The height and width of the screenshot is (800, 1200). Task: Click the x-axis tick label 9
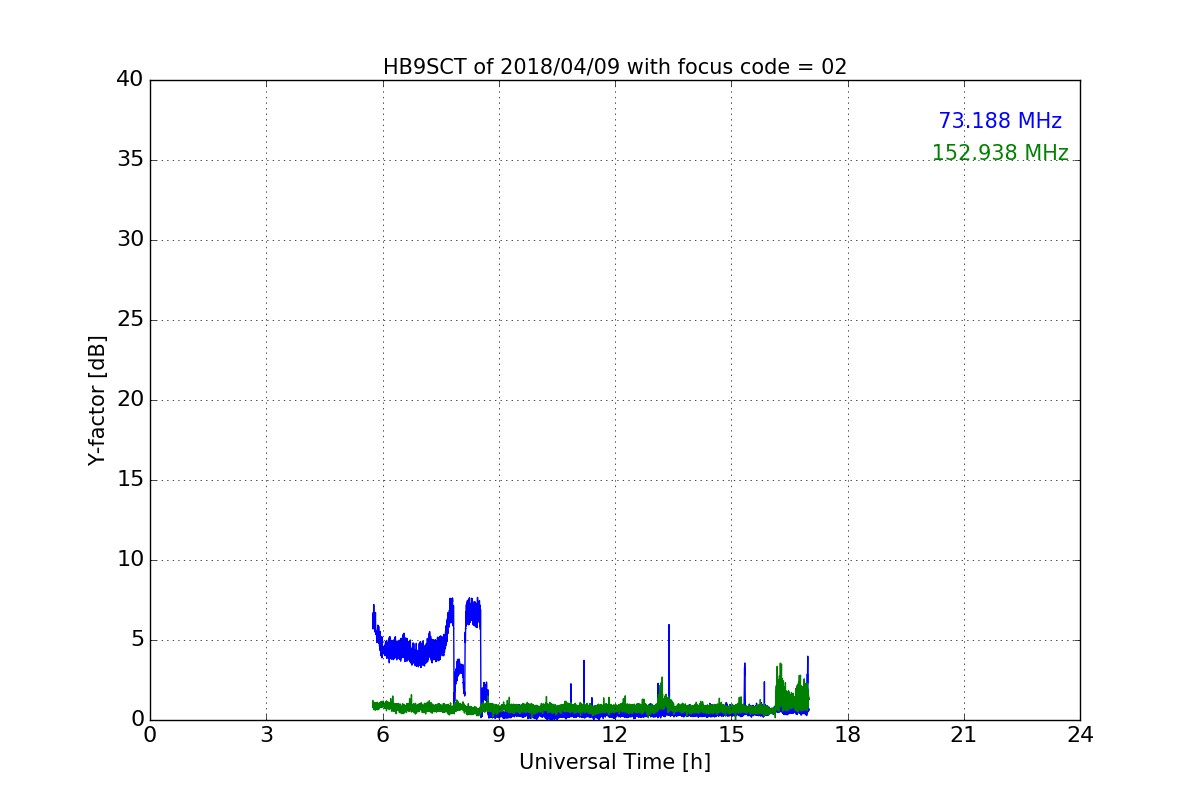[x=499, y=734]
